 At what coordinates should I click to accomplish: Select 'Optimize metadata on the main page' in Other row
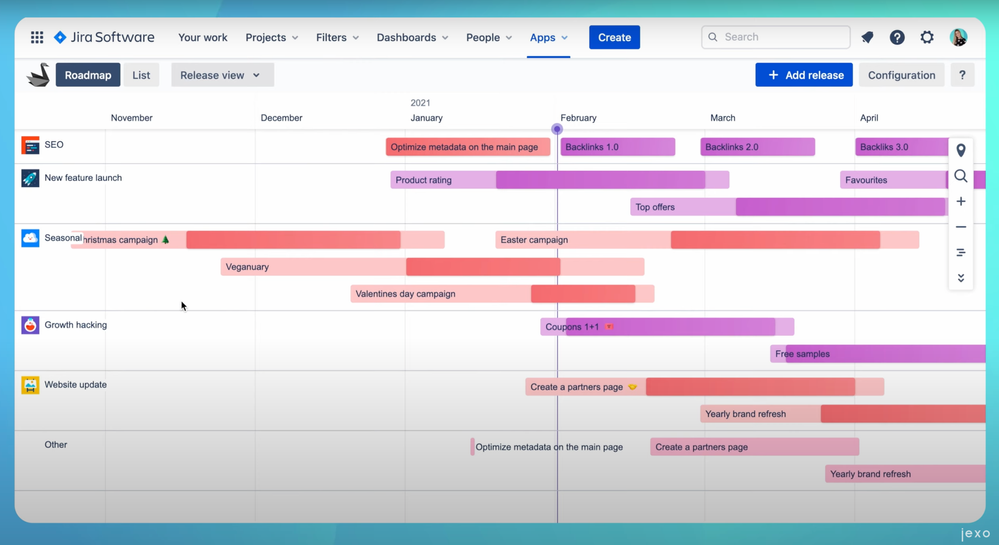pyautogui.click(x=547, y=447)
